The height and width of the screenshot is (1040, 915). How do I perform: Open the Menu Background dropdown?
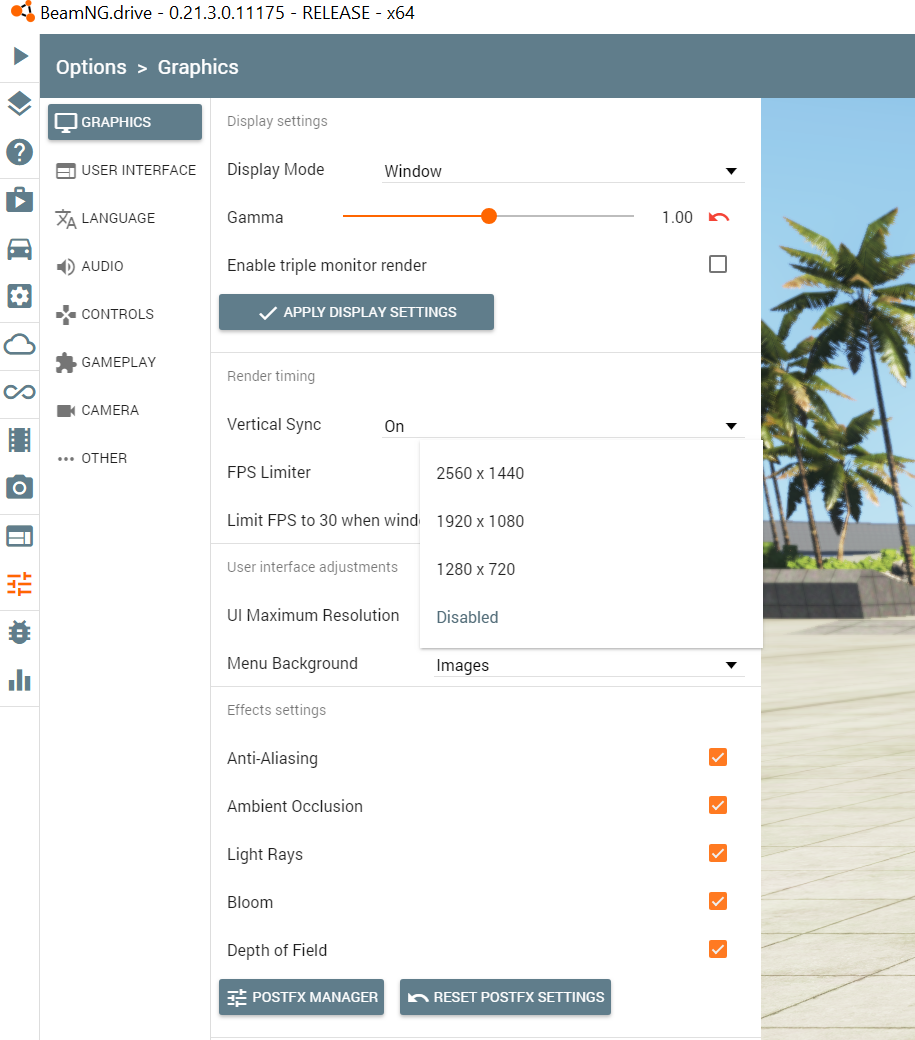pos(589,665)
